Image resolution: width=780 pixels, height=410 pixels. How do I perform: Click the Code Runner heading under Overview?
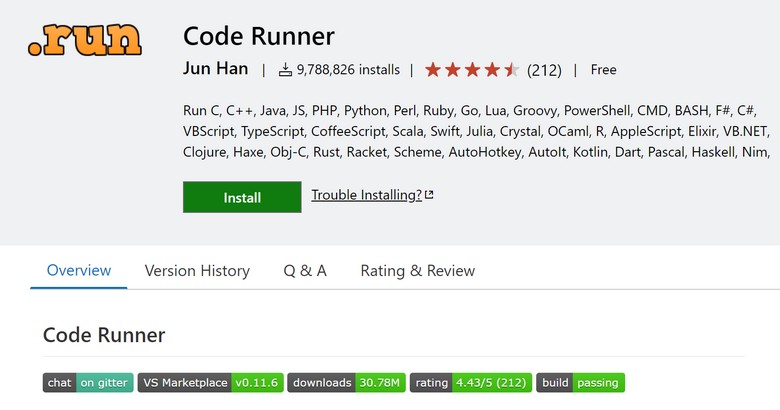104,335
